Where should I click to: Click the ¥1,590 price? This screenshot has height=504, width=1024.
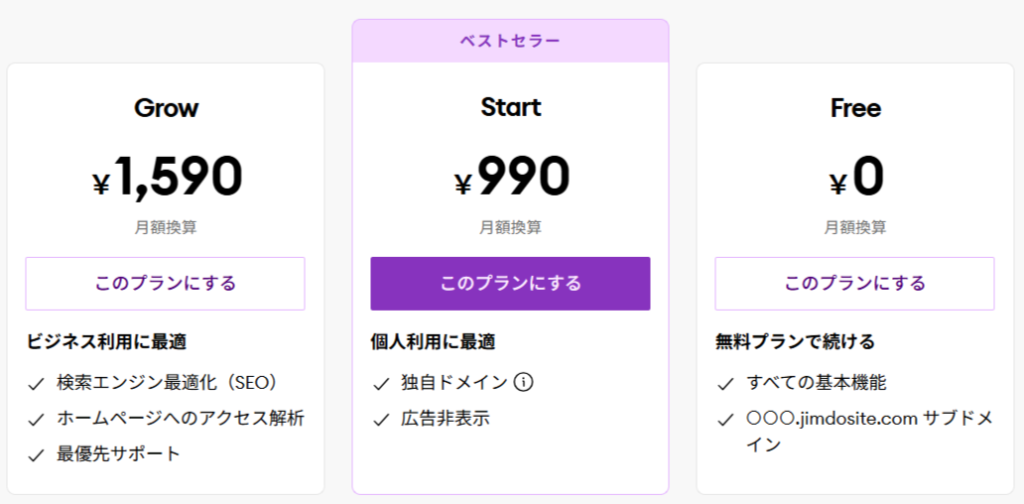(x=167, y=177)
